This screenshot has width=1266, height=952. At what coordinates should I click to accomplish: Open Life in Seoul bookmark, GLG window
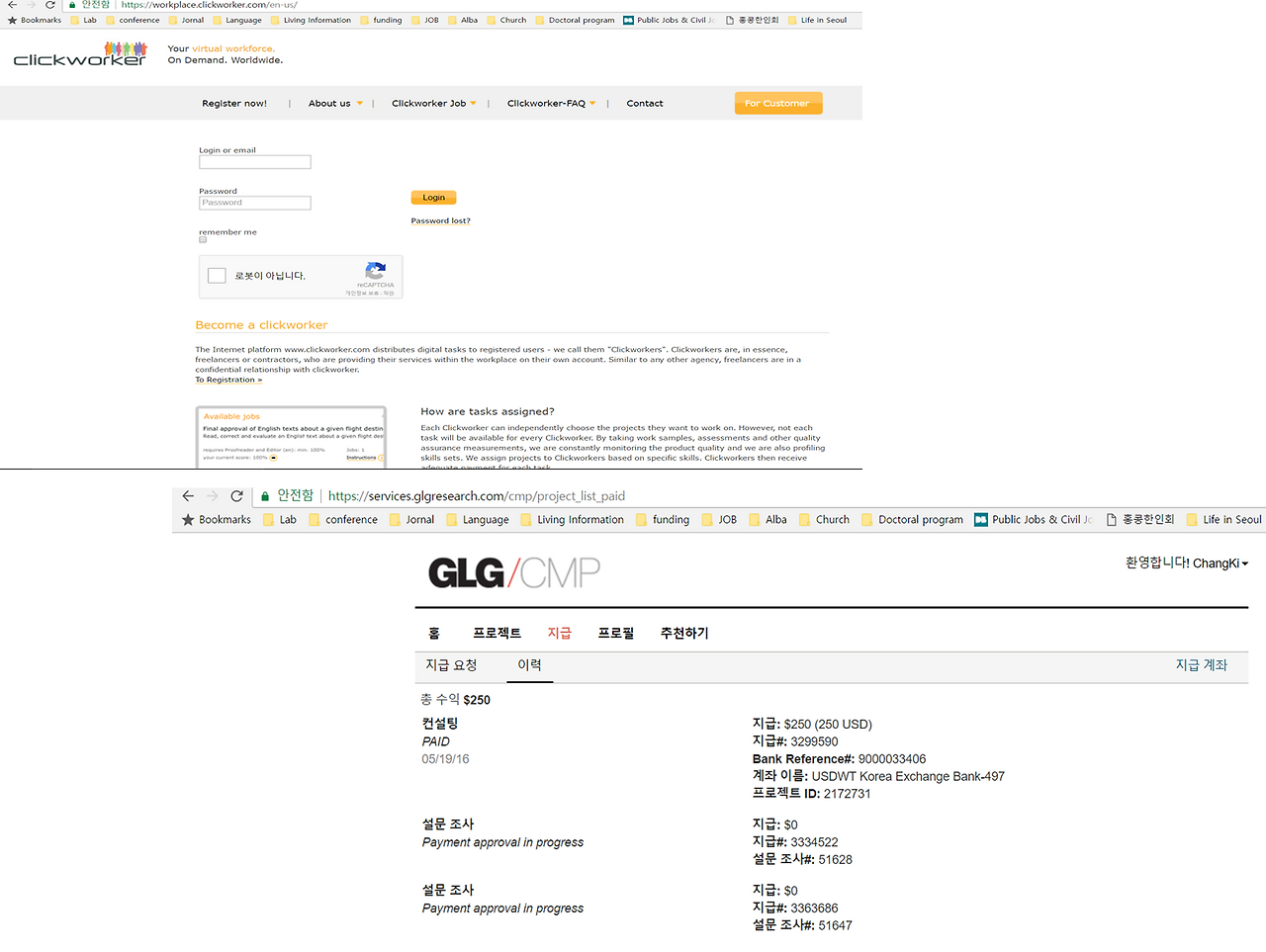(x=1224, y=520)
